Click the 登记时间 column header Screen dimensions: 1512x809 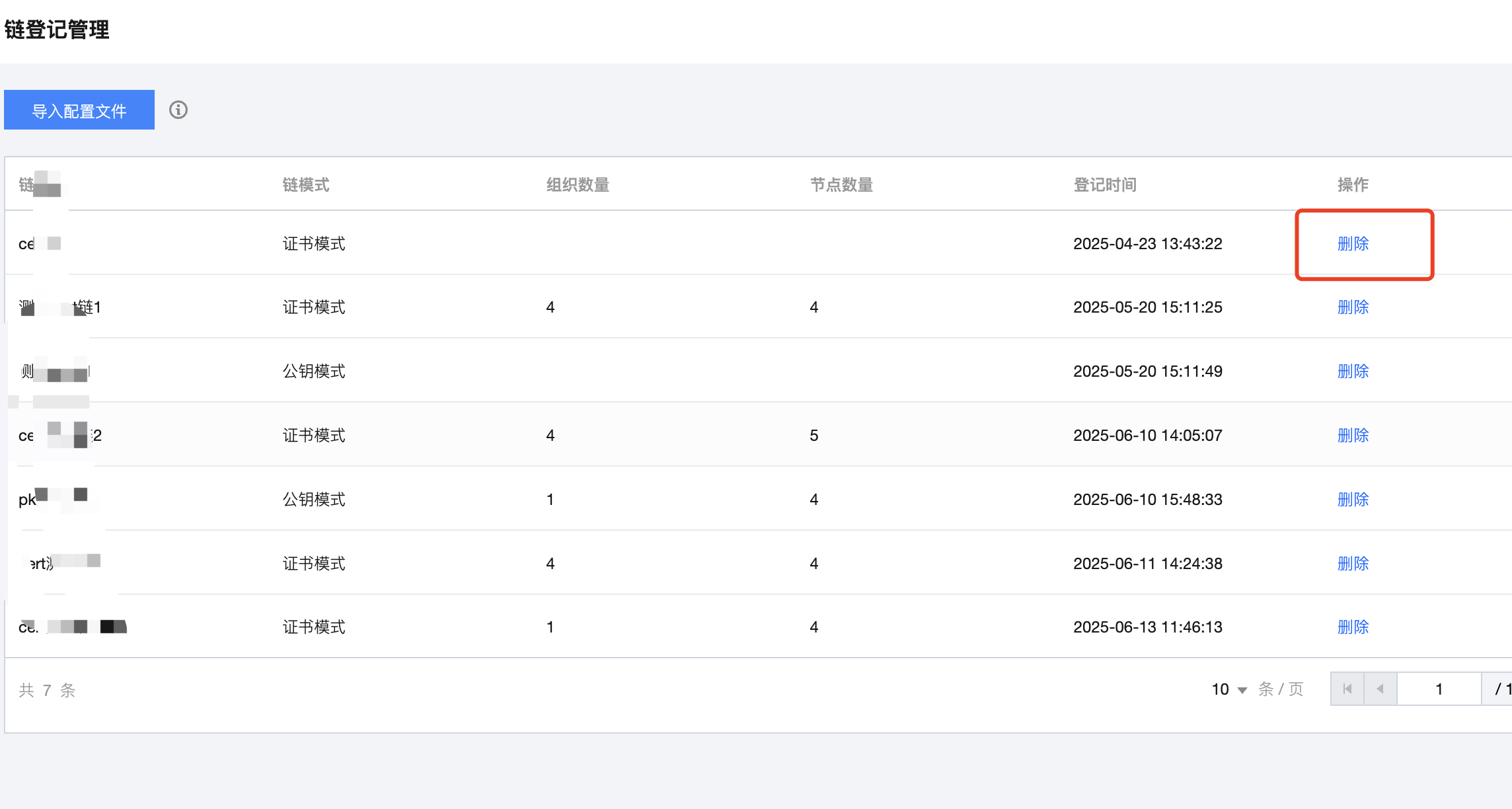1105,185
